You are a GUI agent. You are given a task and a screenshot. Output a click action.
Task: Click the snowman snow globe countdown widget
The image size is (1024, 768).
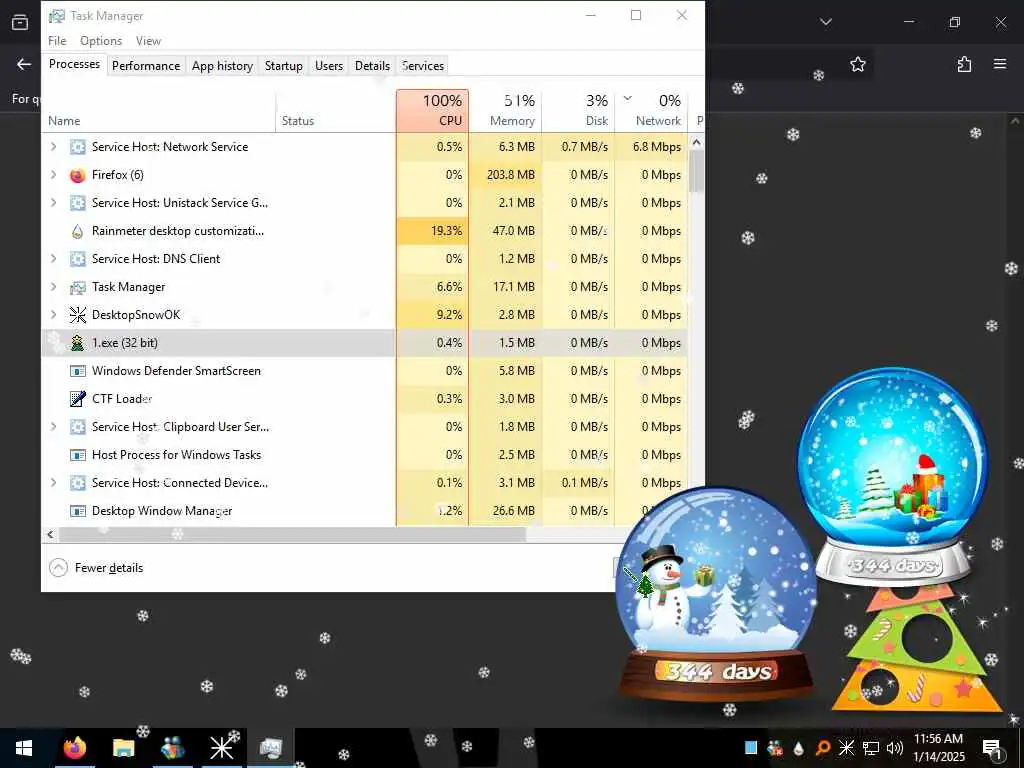715,594
